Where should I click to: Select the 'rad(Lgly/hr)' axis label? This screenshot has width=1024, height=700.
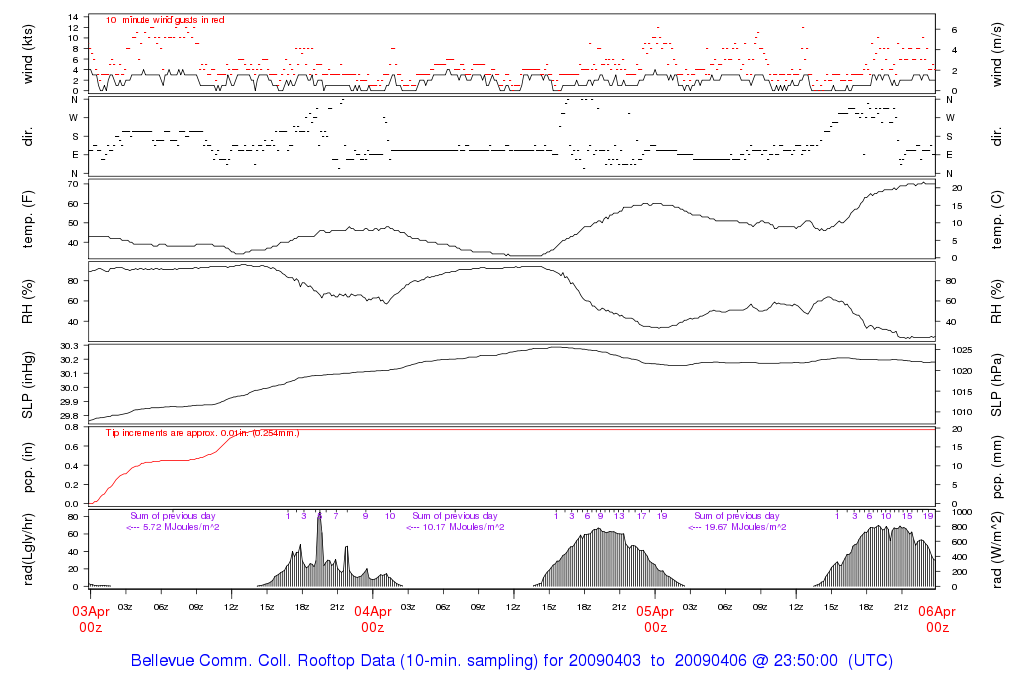(27, 550)
